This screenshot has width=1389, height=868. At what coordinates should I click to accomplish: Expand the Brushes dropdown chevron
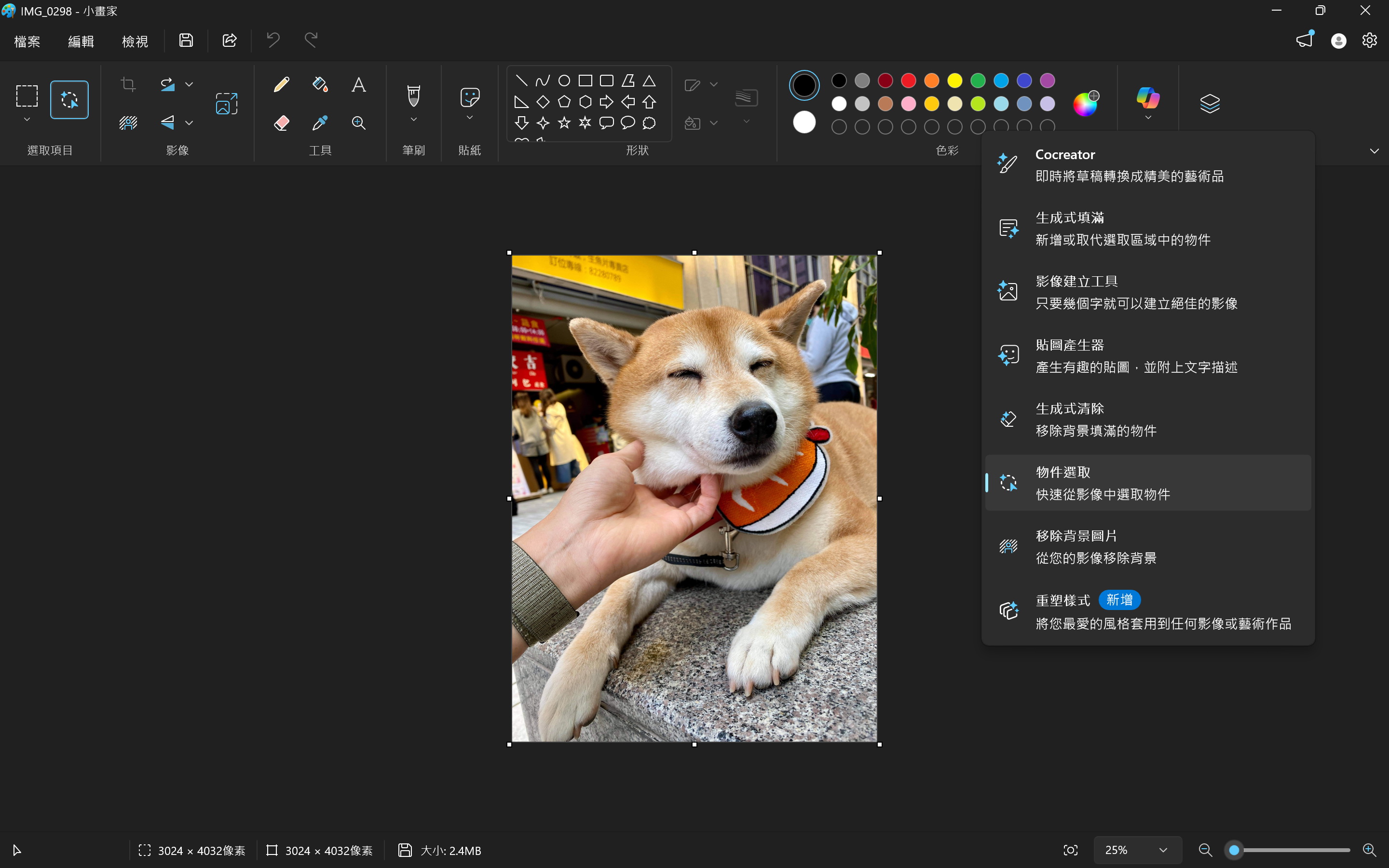tap(413, 120)
